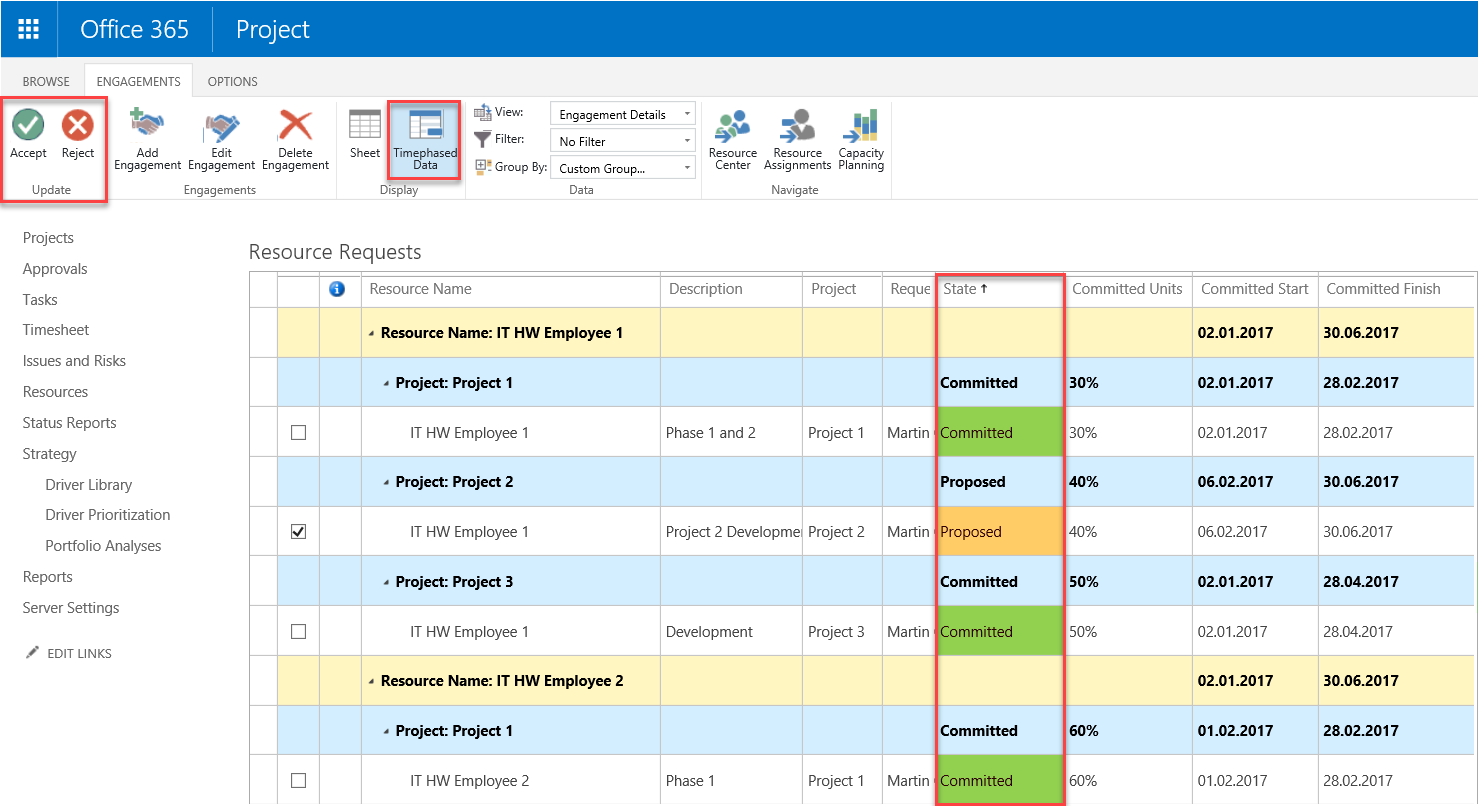Image resolution: width=1478 pixels, height=806 pixels.
Task: Check the Project 1 Phase 1 and 2 row checkbox
Action: tap(298, 433)
